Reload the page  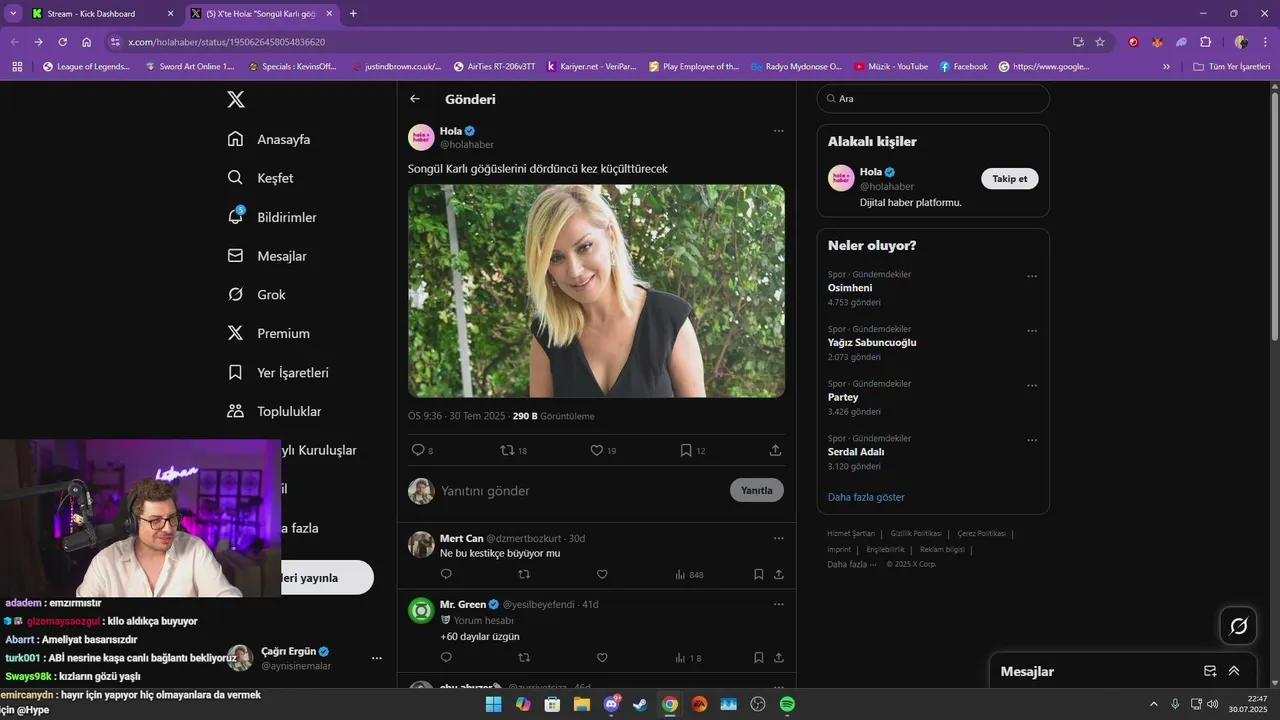(62, 42)
